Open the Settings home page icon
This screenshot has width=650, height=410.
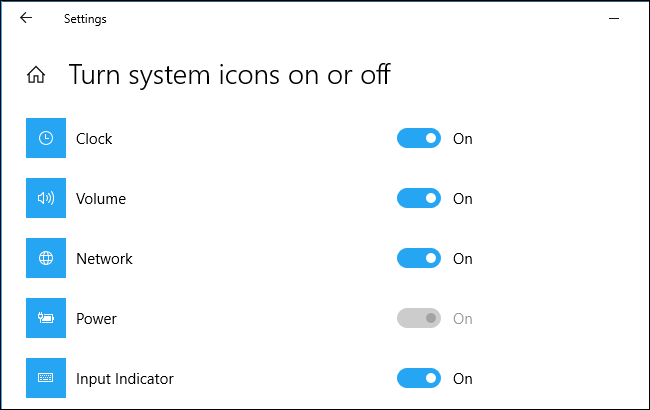pos(36,75)
